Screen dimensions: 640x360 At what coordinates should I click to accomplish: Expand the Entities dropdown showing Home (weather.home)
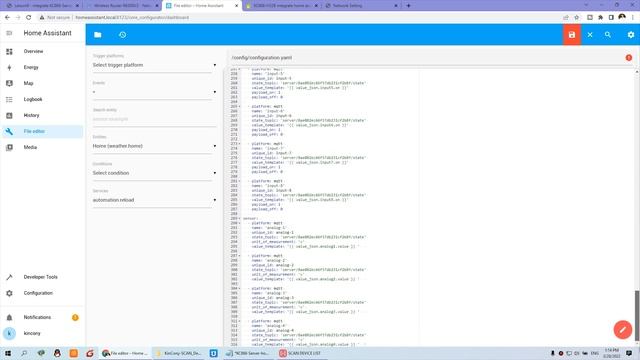[x=154, y=146]
